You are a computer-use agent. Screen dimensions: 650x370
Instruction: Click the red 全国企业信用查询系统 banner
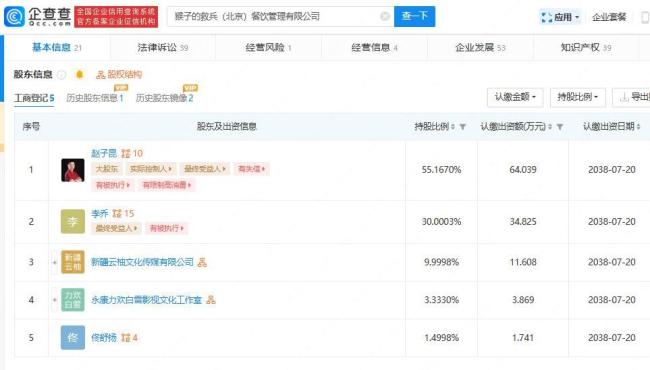(x=116, y=17)
